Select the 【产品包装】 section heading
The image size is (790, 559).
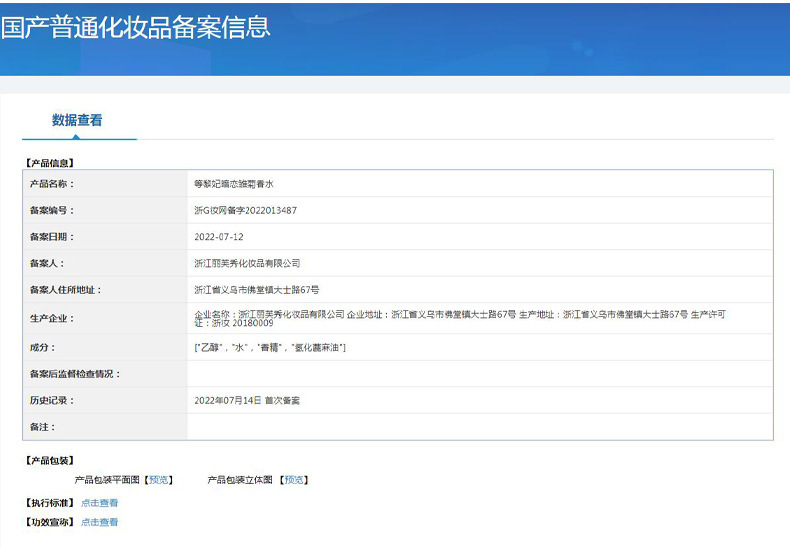tap(50, 460)
